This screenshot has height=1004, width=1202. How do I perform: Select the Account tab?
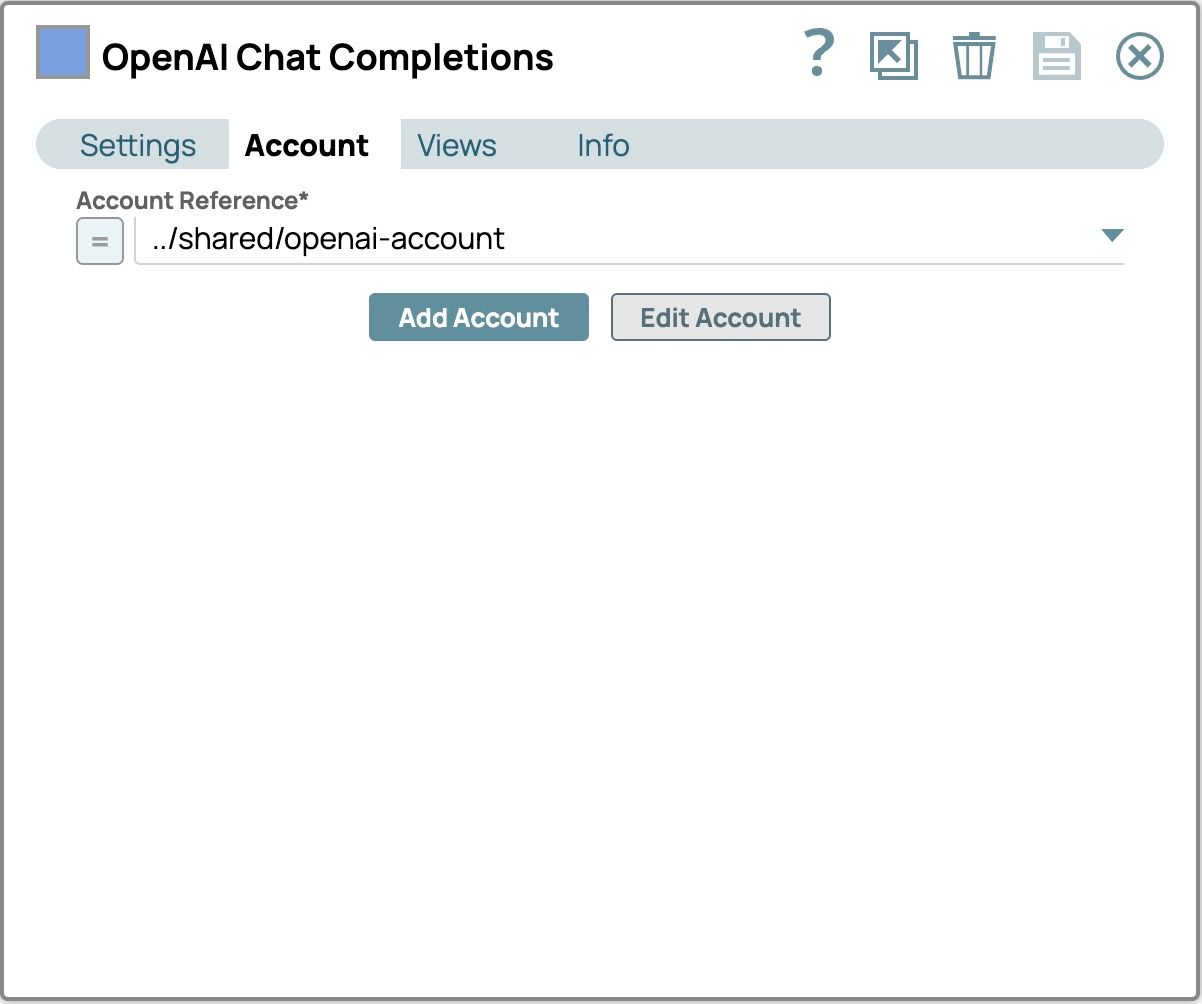click(x=307, y=146)
